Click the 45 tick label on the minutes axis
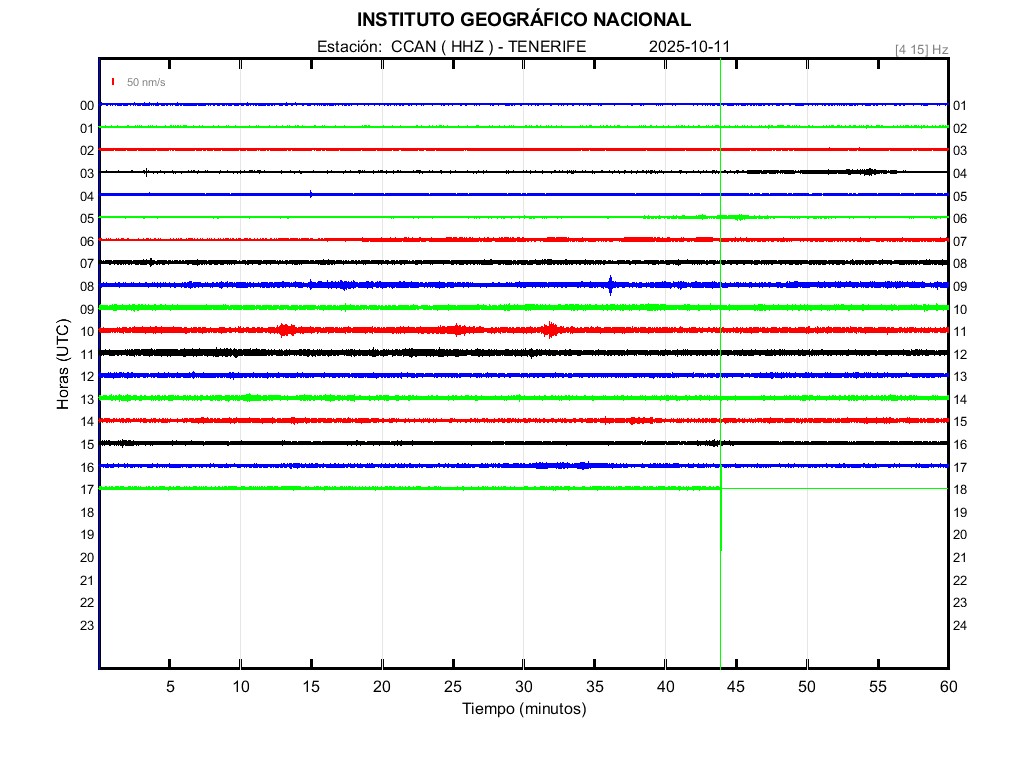This screenshot has height=768, width=1024. point(735,687)
